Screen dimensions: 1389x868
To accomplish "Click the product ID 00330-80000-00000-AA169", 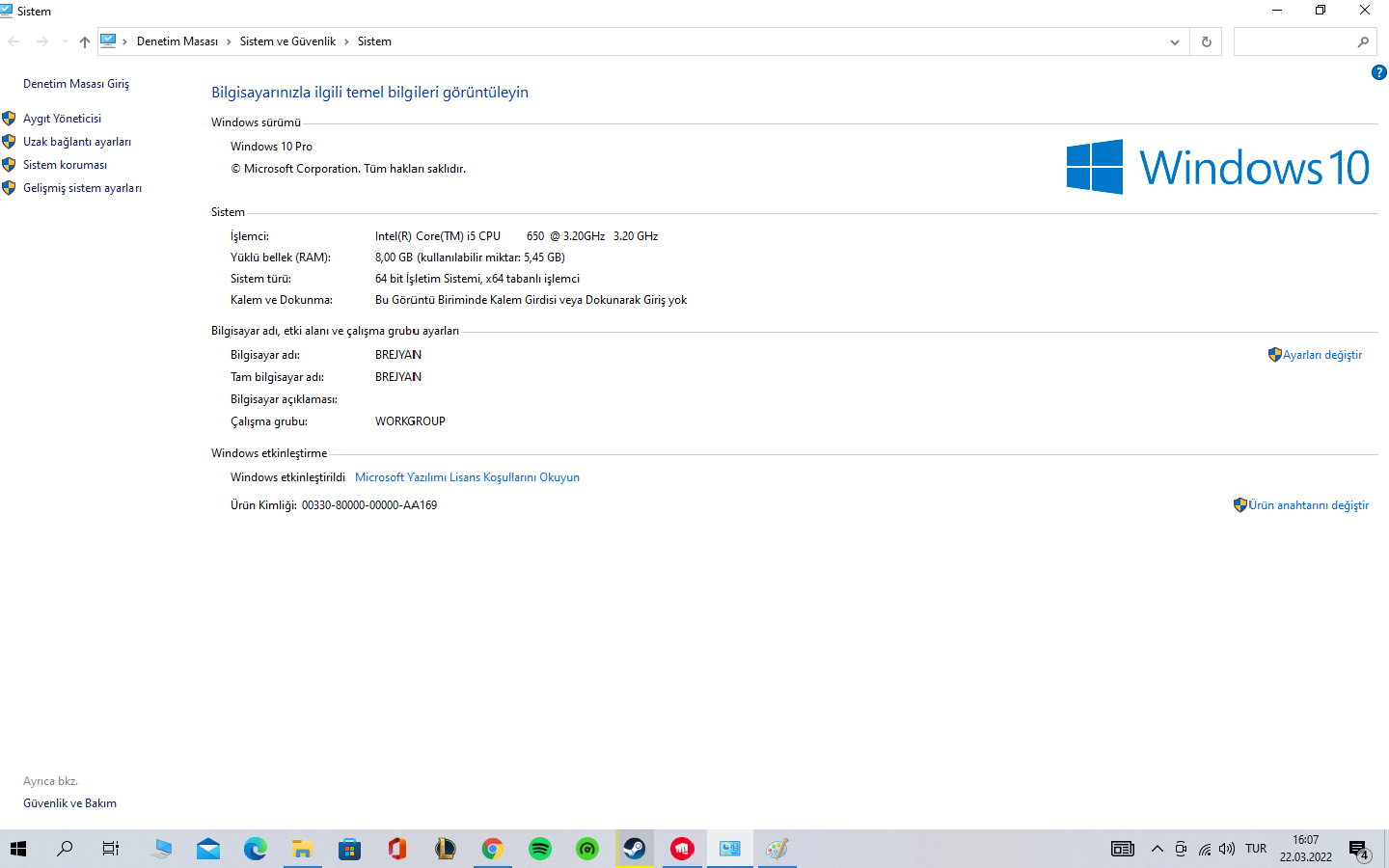I will [369, 505].
